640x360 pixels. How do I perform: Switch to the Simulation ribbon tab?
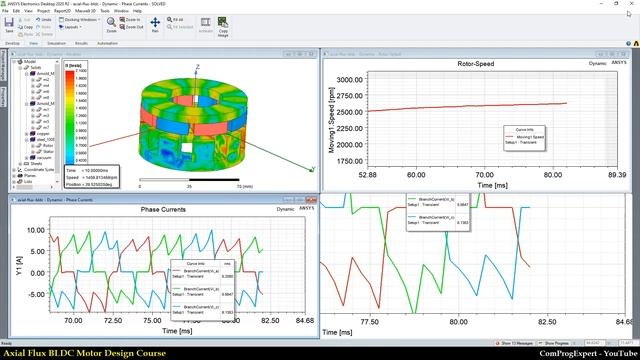tap(56, 43)
